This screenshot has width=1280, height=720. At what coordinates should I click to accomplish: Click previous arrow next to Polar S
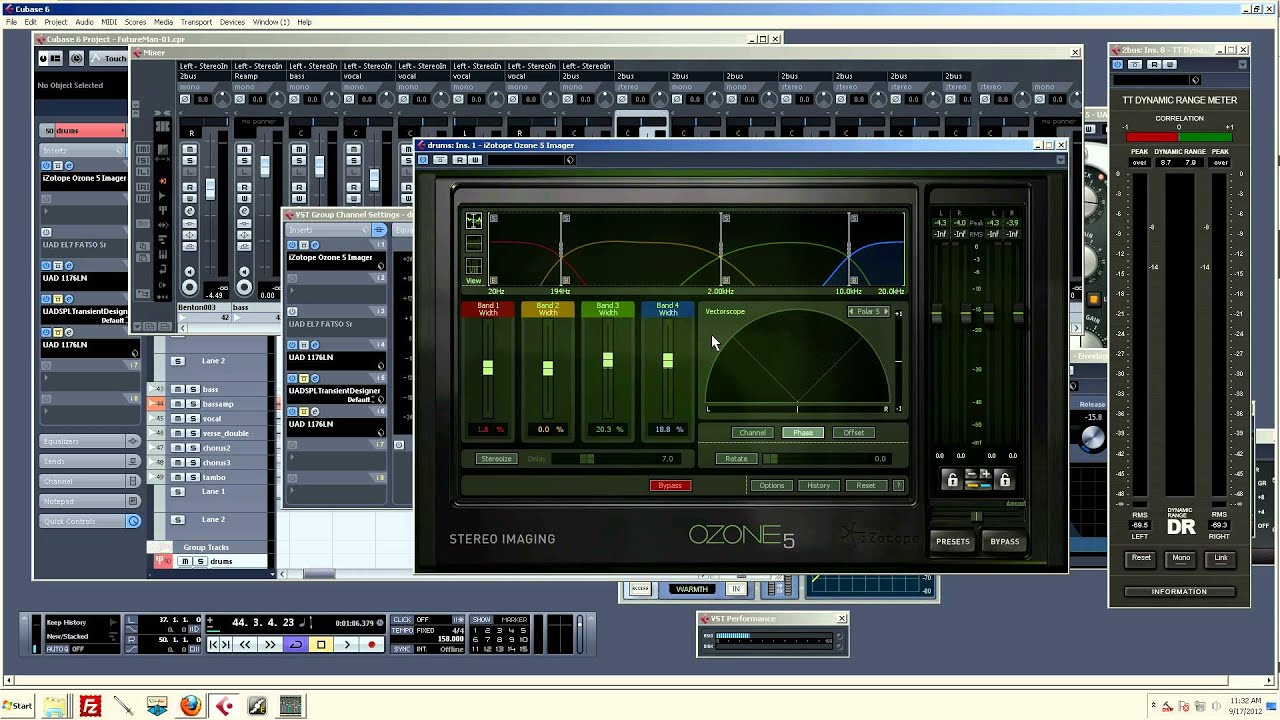click(x=851, y=312)
